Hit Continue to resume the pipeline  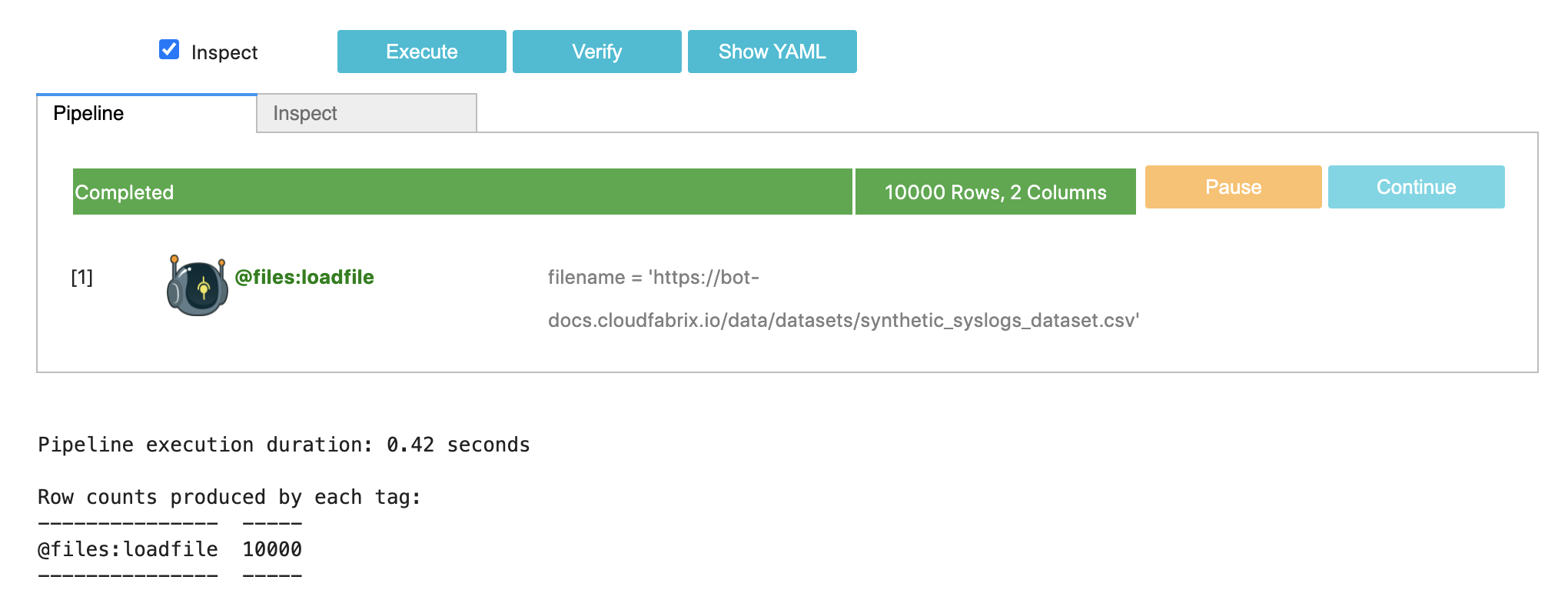tap(1416, 187)
